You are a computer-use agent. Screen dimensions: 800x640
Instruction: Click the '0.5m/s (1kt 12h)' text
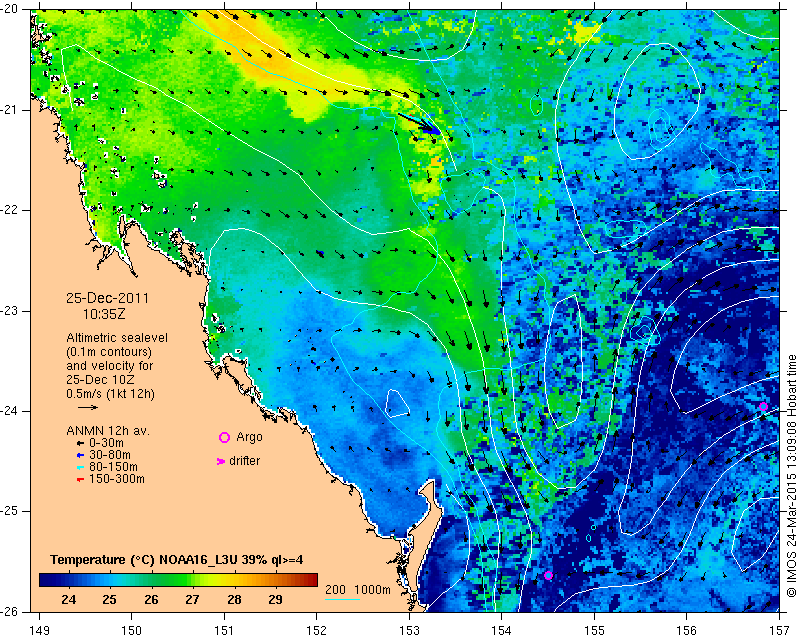(110, 394)
